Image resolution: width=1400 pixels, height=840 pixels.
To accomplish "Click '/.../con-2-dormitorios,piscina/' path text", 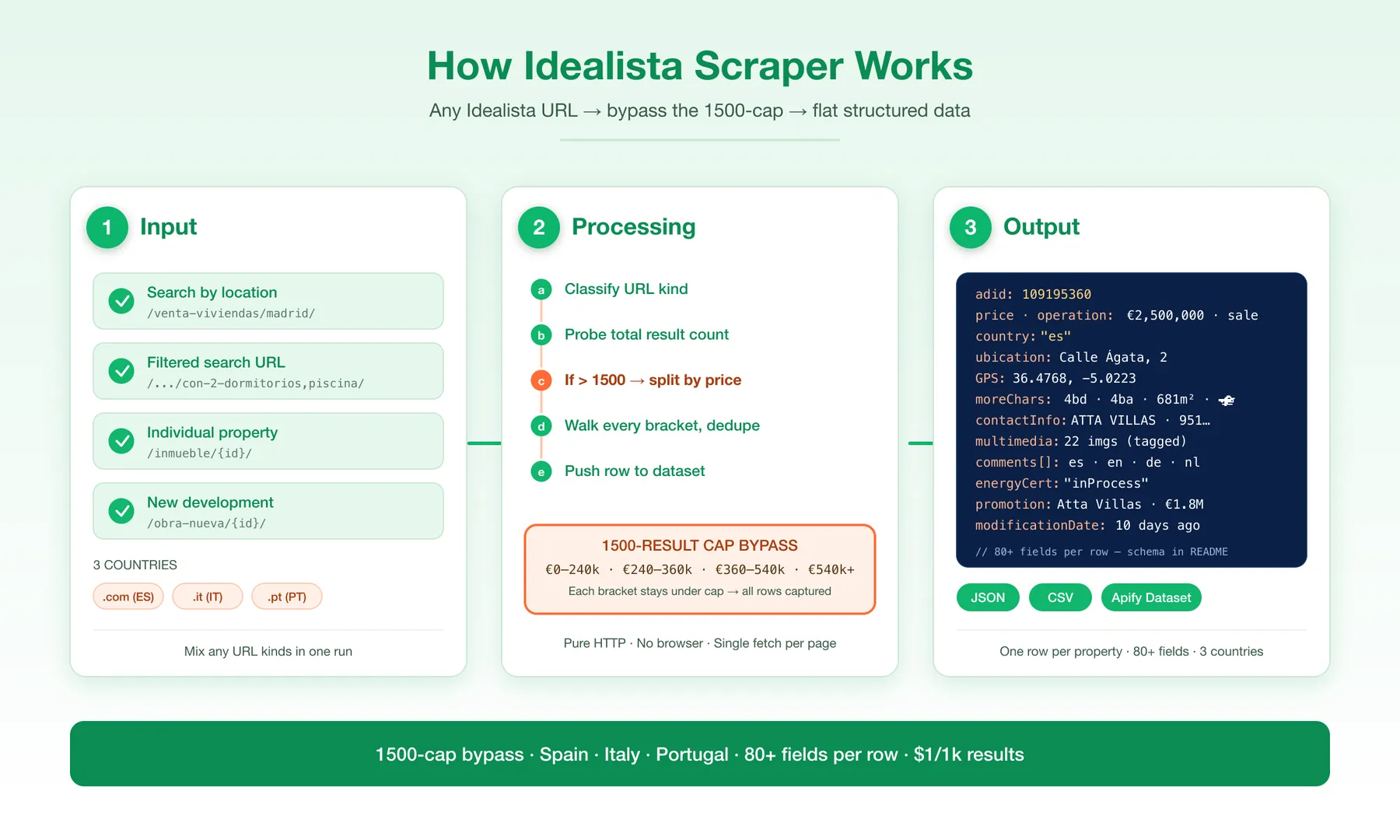I will (255, 383).
